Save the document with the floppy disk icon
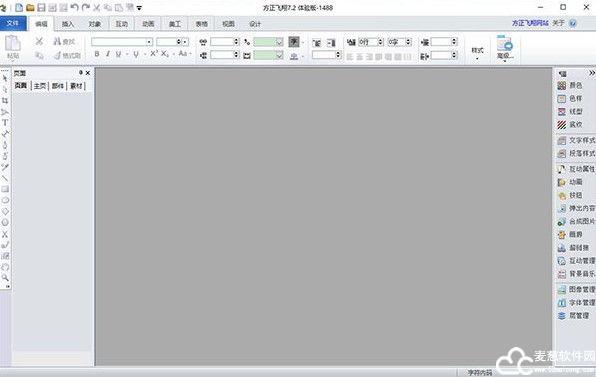The width and height of the screenshot is (596, 377). 41,7
